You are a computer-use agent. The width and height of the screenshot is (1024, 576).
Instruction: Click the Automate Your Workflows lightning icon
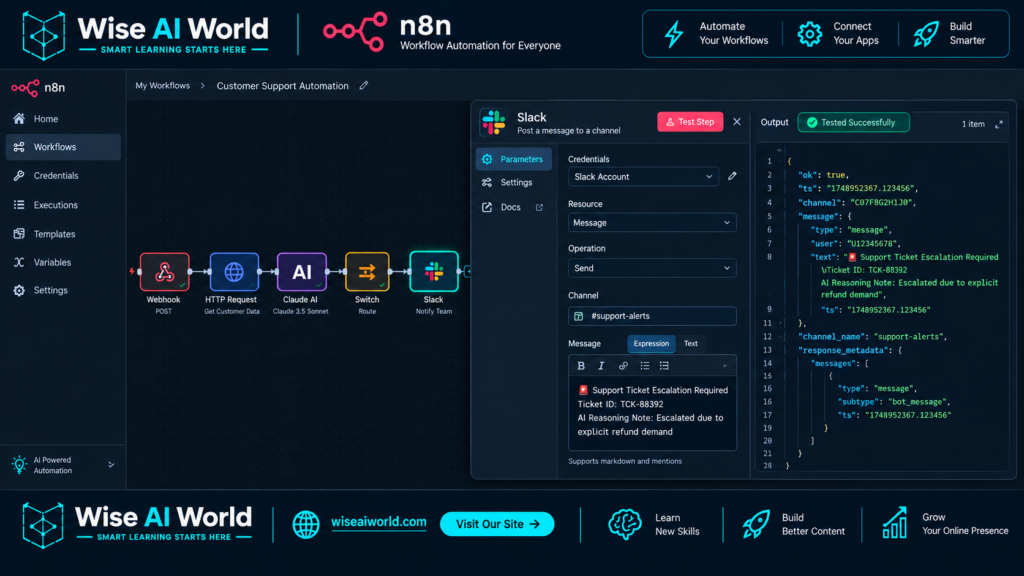click(x=674, y=34)
